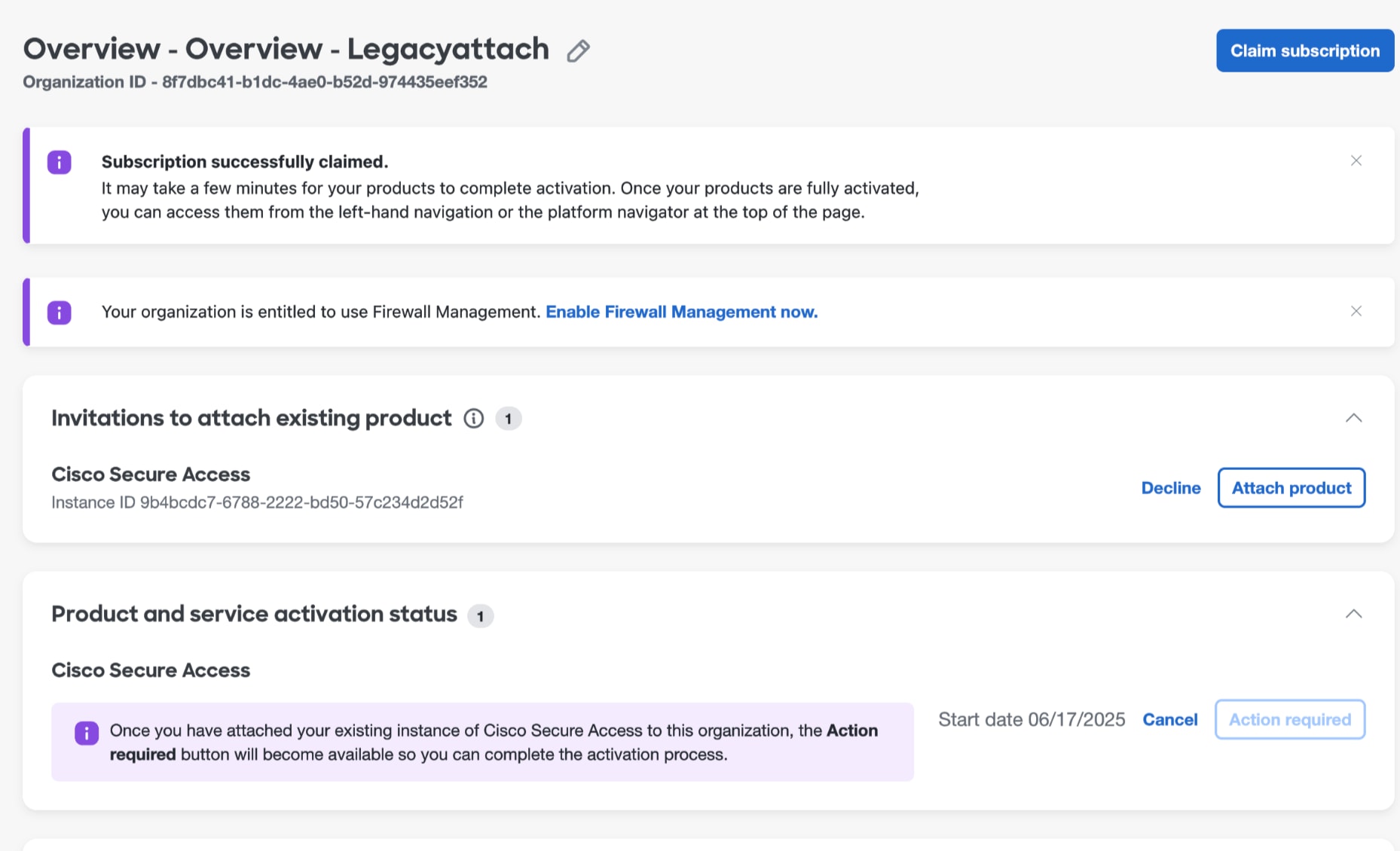
Task: Click the info icon in the subscription claimed banner
Action: [x=60, y=162]
